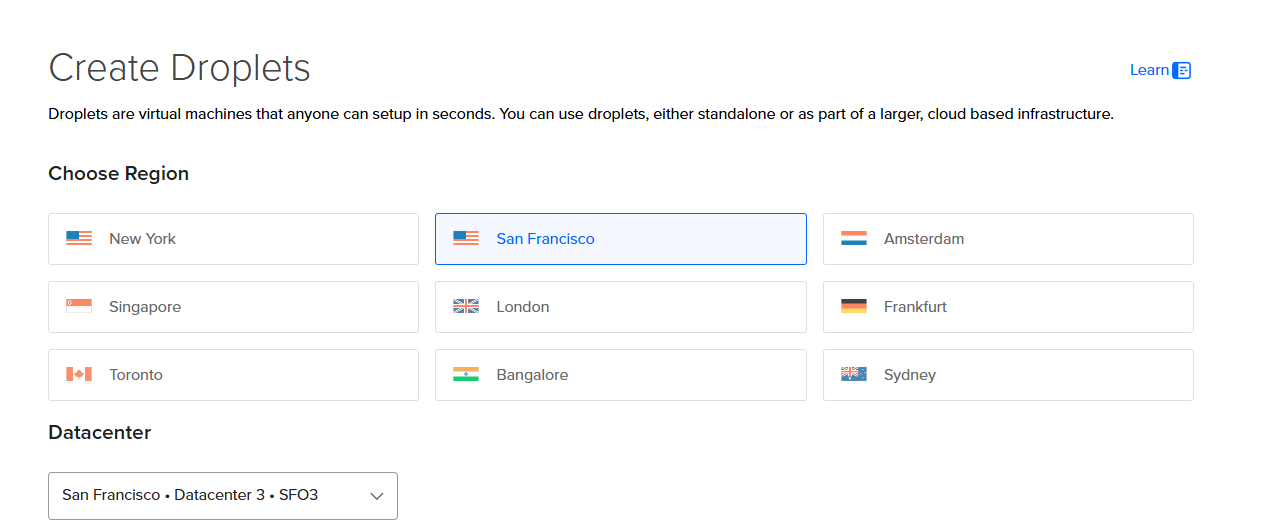Click the document icon next to Learn

pos(1182,70)
